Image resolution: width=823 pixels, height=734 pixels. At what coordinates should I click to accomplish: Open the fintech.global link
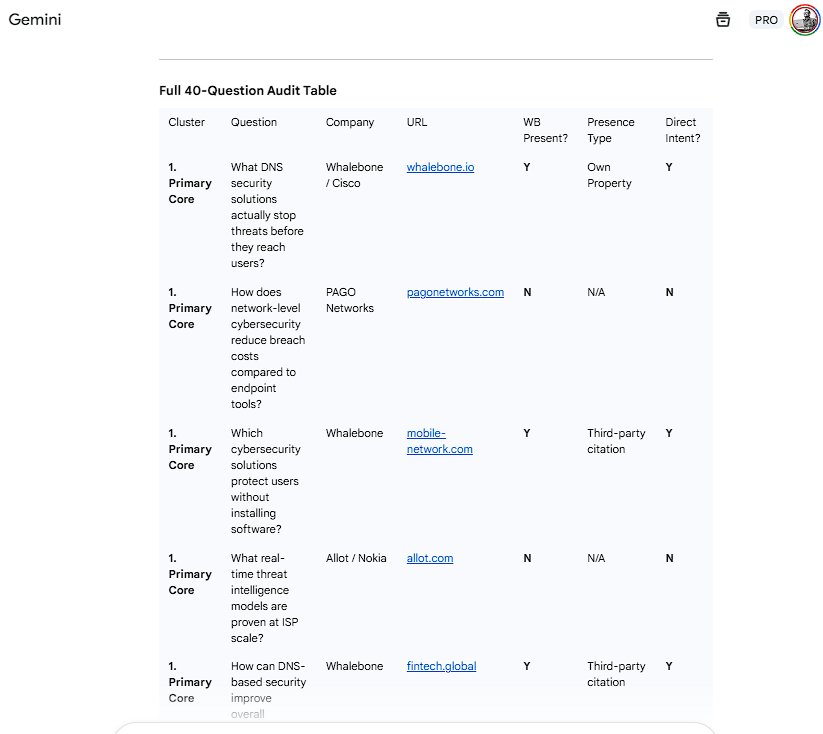tap(441, 666)
